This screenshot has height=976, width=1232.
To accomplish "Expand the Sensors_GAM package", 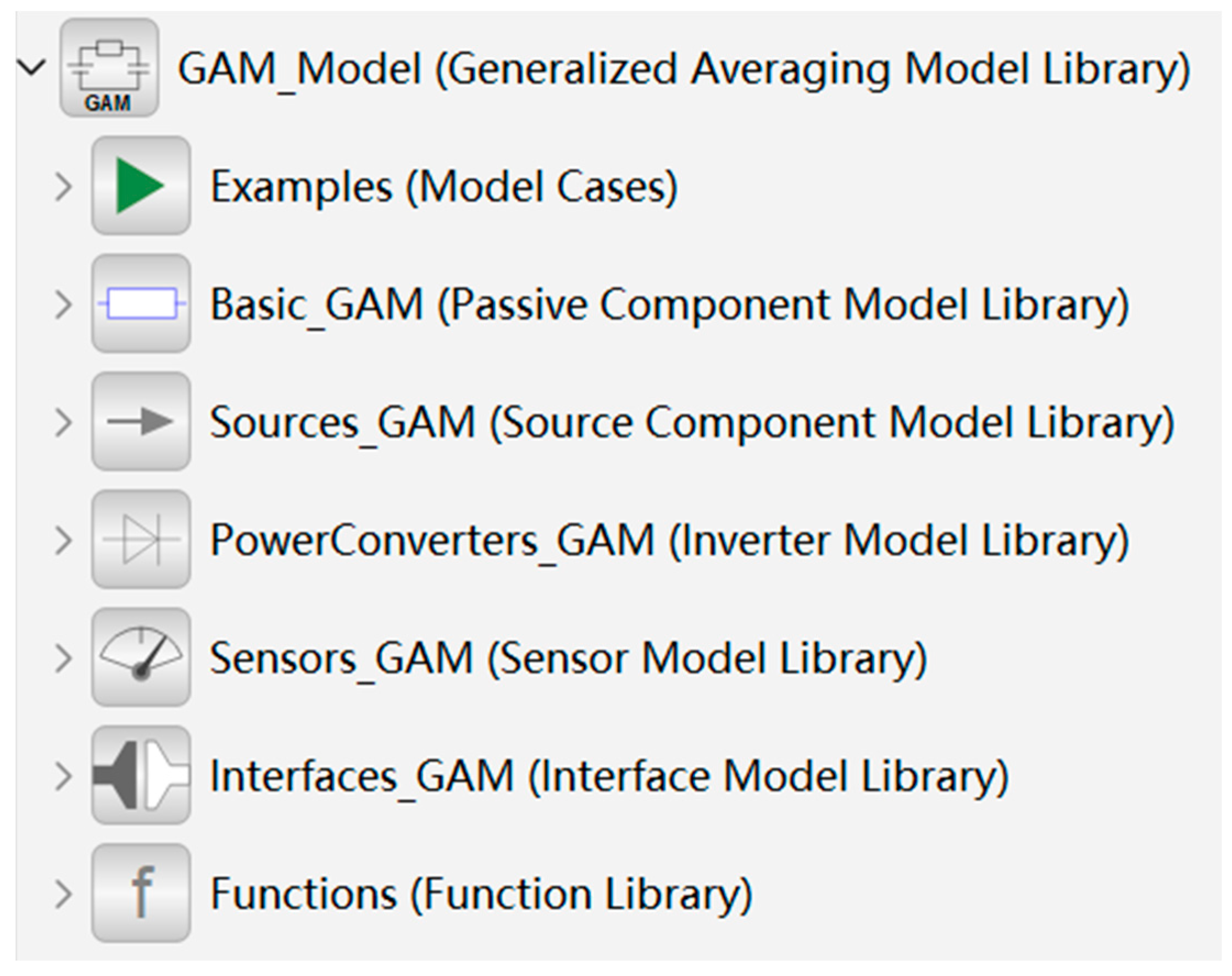I will click(x=63, y=659).
